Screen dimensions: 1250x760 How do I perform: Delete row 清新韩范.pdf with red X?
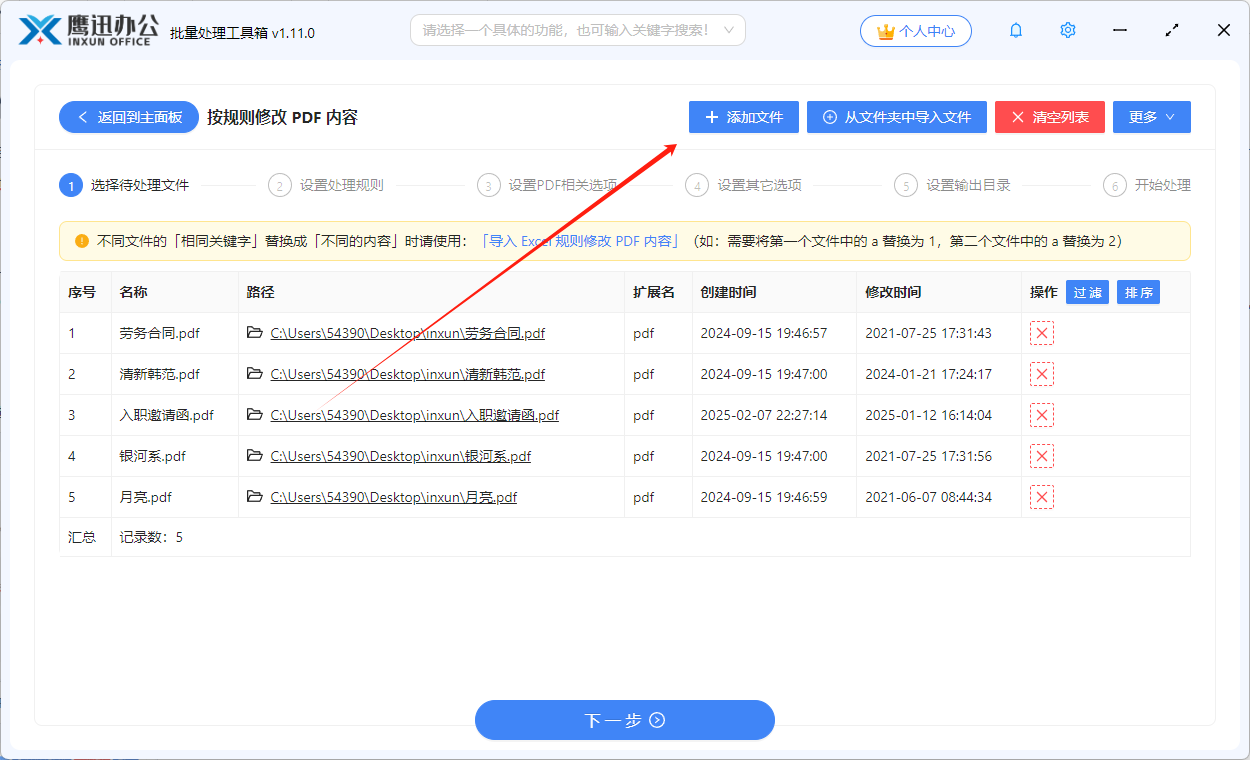(x=1042, y=374)
